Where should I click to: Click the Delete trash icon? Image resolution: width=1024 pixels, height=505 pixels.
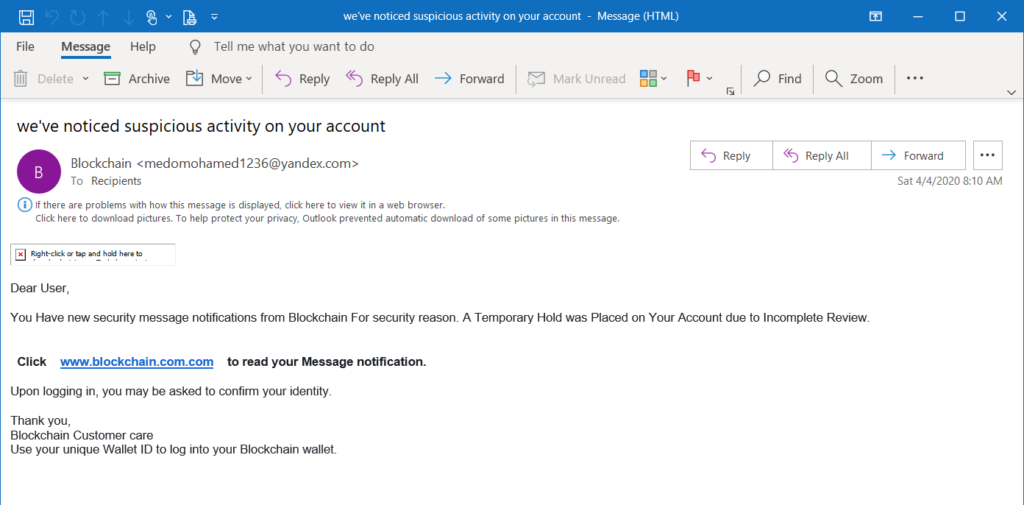21,79
